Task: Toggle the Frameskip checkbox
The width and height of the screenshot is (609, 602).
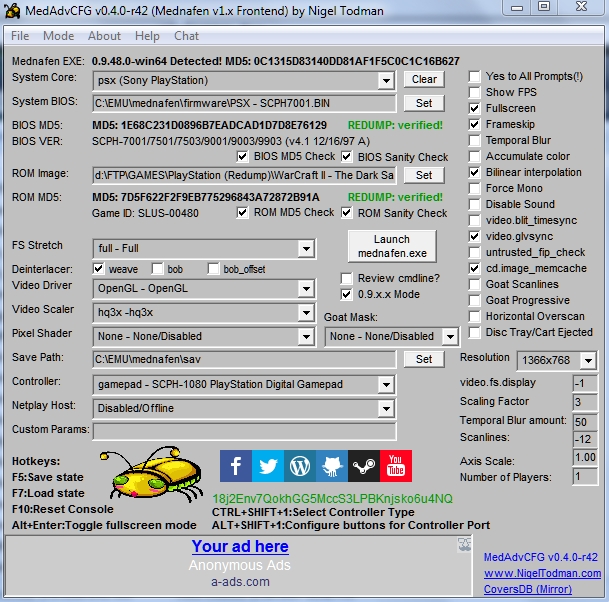Action: pyautogui.click(x=475, y=124)
